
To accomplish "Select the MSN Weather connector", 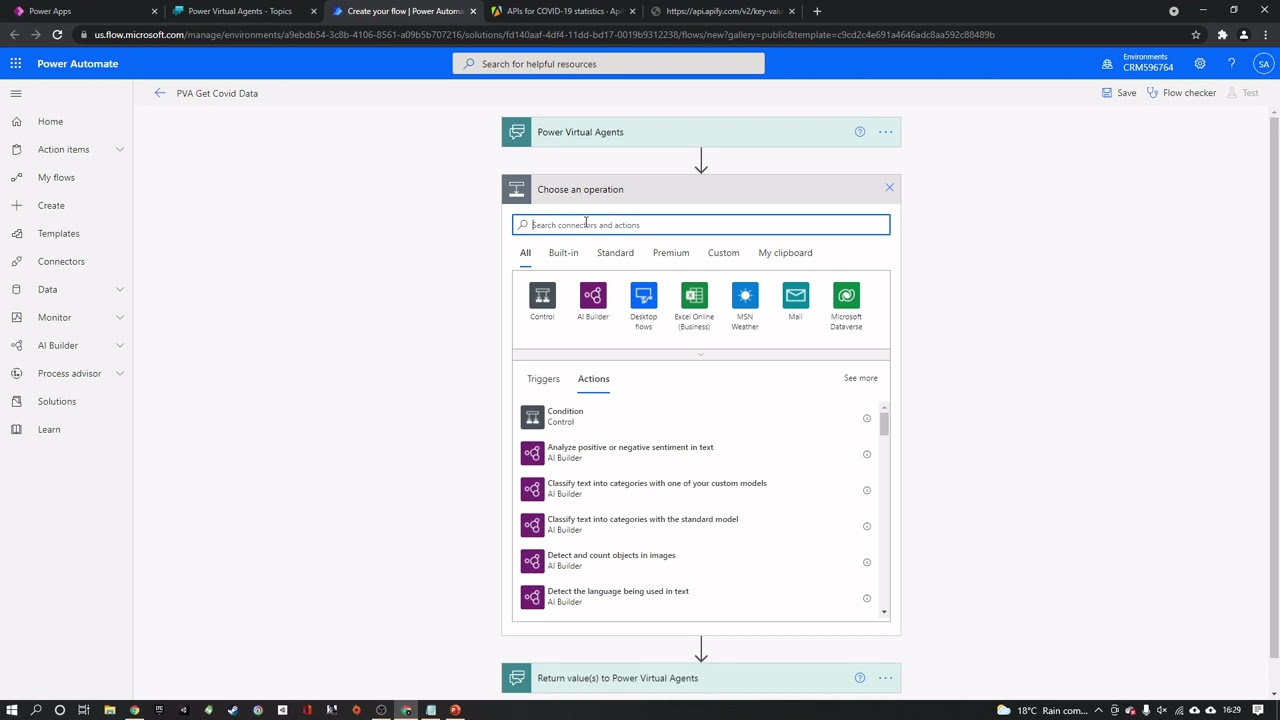I will coord(745,296).
